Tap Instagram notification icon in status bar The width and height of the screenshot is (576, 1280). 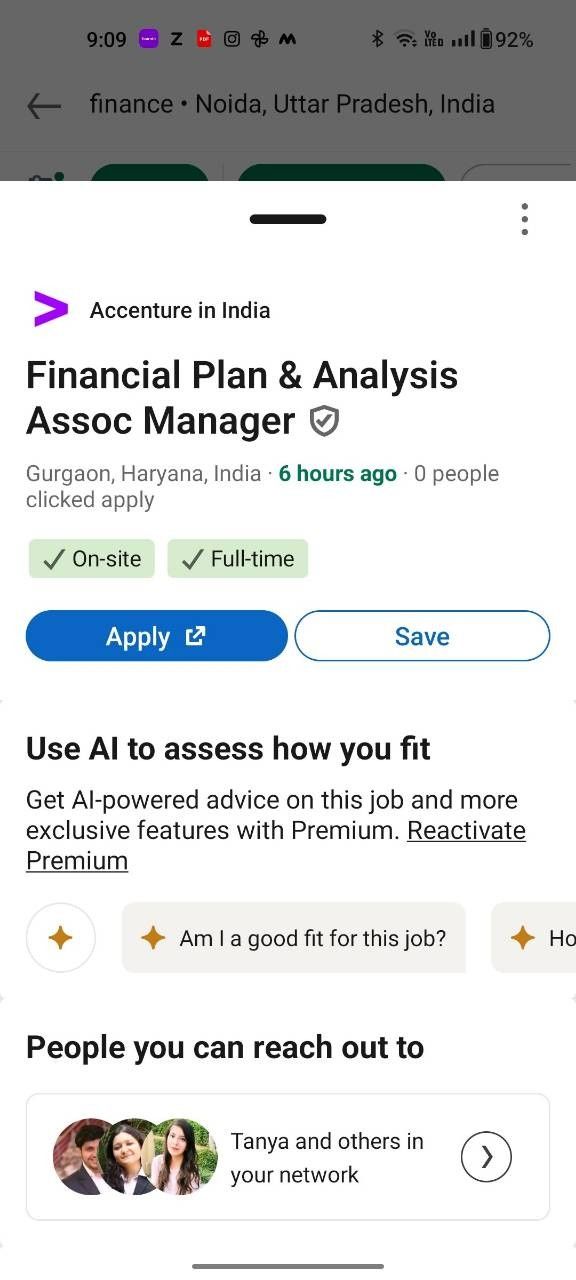[232, 39]
